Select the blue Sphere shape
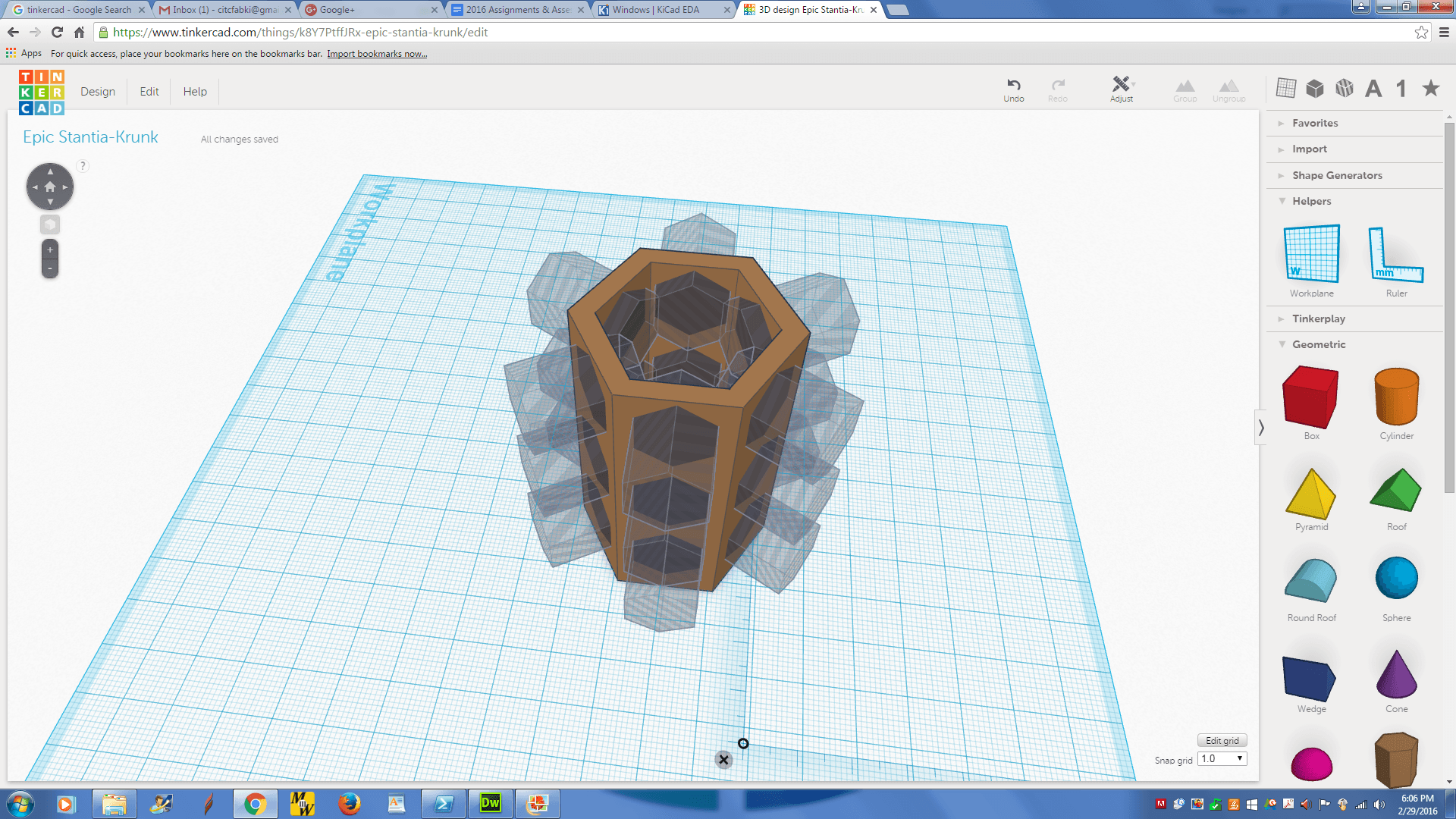The width and height of the screenshot is (1456, 819). pos(1396,578)
